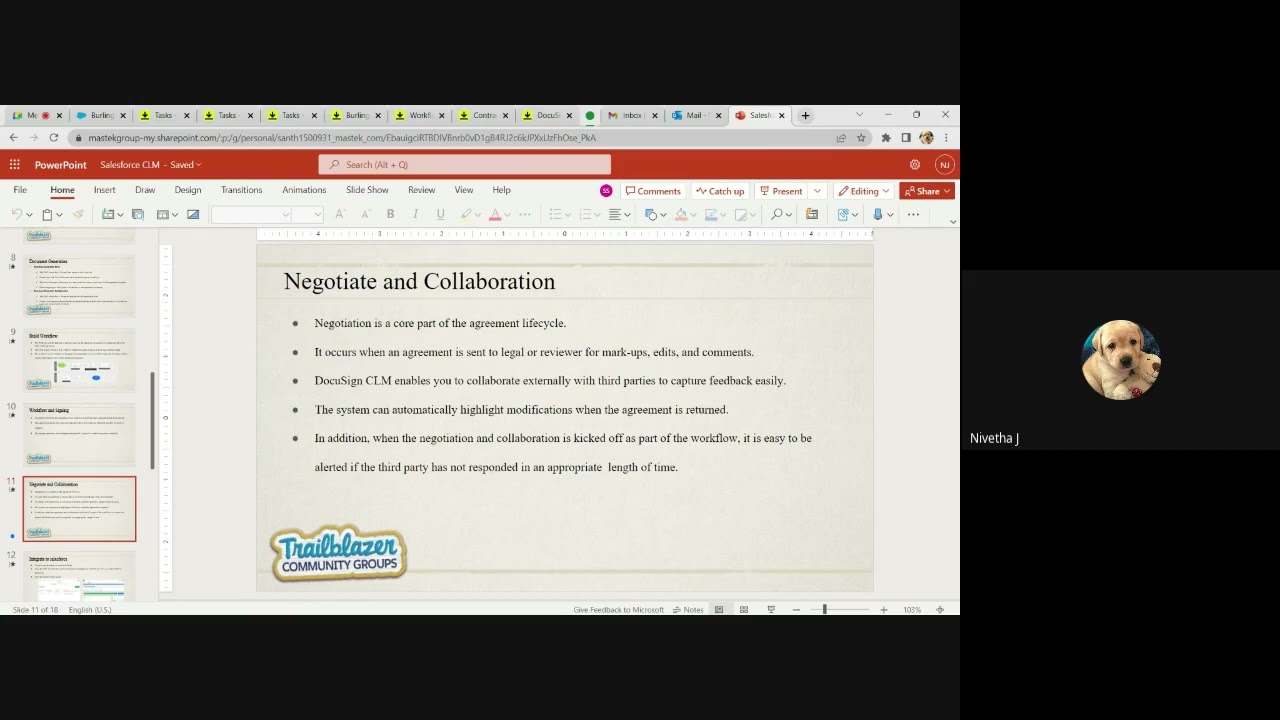1280x720 pixels.
Task: Open the File menu
Action: [20, 190]
